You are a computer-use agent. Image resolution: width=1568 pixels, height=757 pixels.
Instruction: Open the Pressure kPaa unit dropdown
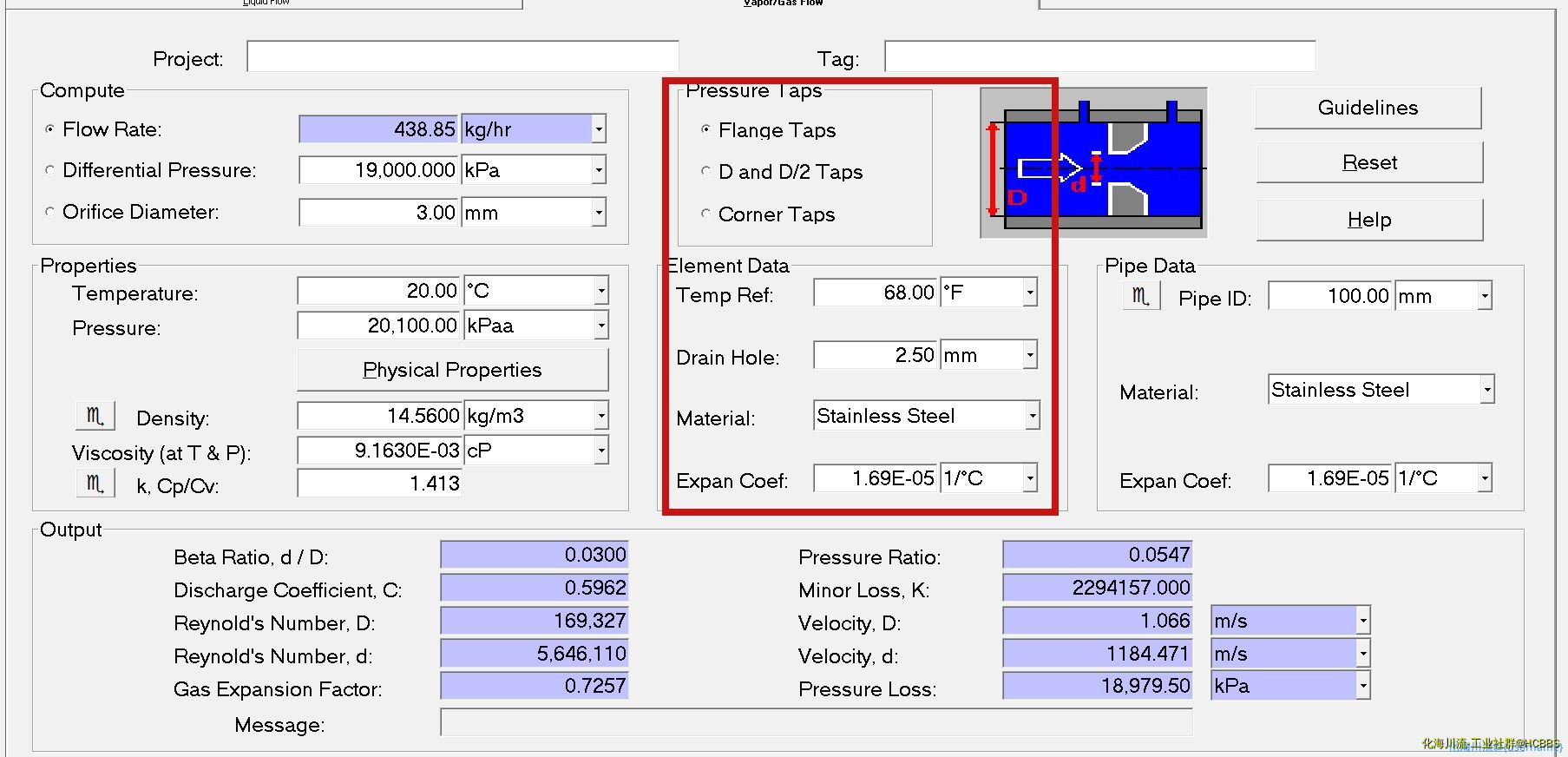601,326
